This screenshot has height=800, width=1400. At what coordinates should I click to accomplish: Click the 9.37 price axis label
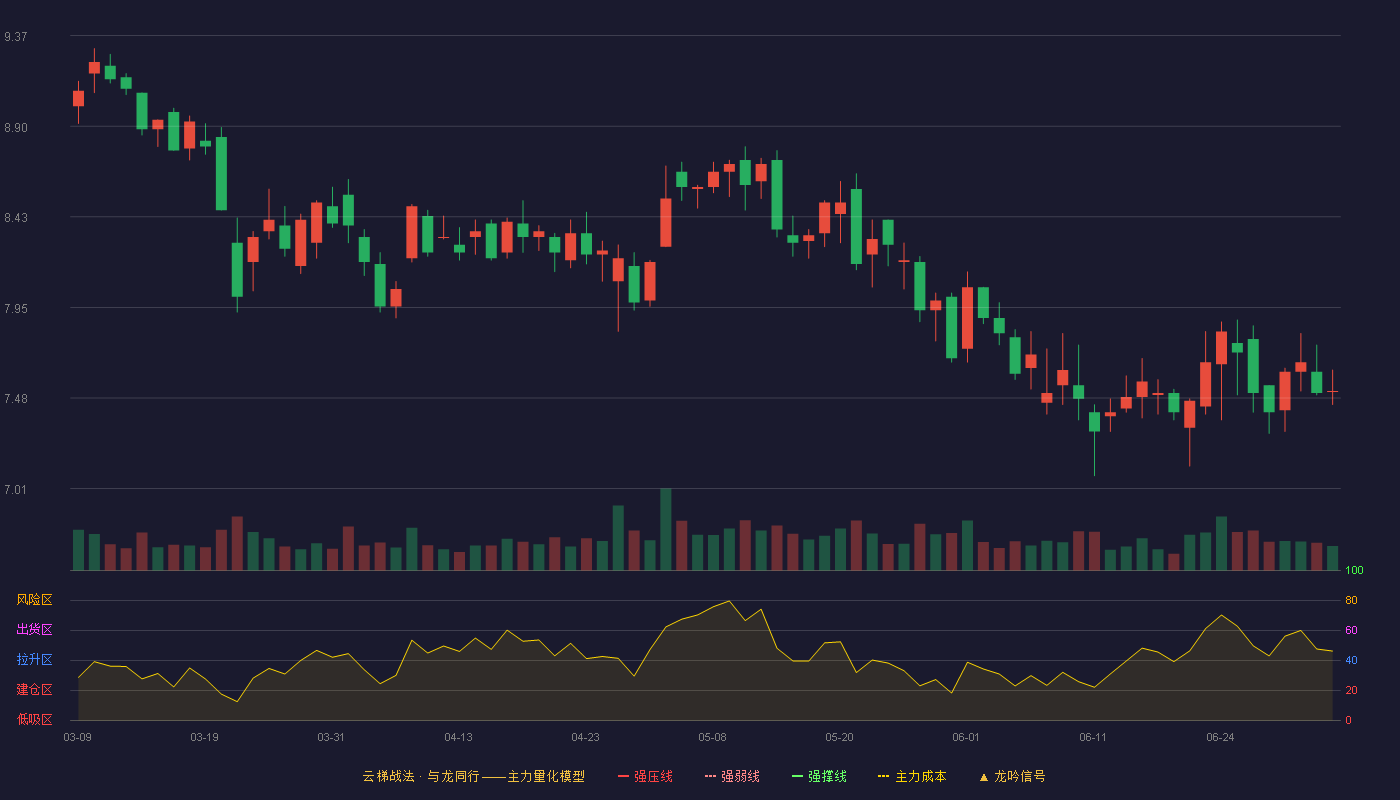pyautogui.click(x=16, y=37)
